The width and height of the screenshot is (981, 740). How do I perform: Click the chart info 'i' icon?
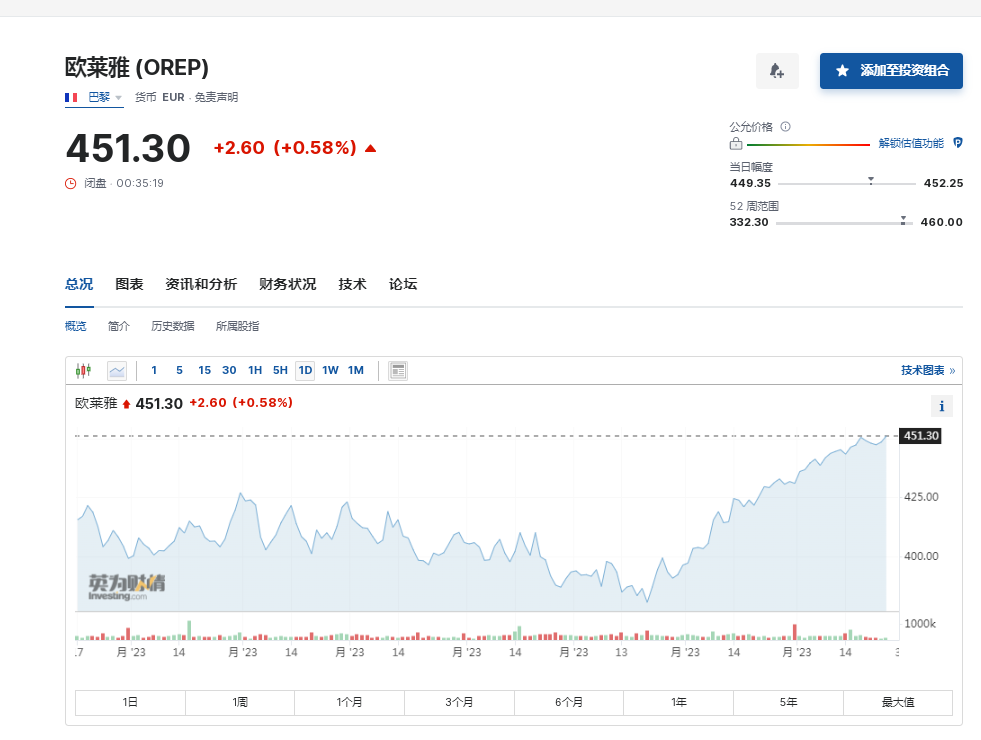click(942, 407)
